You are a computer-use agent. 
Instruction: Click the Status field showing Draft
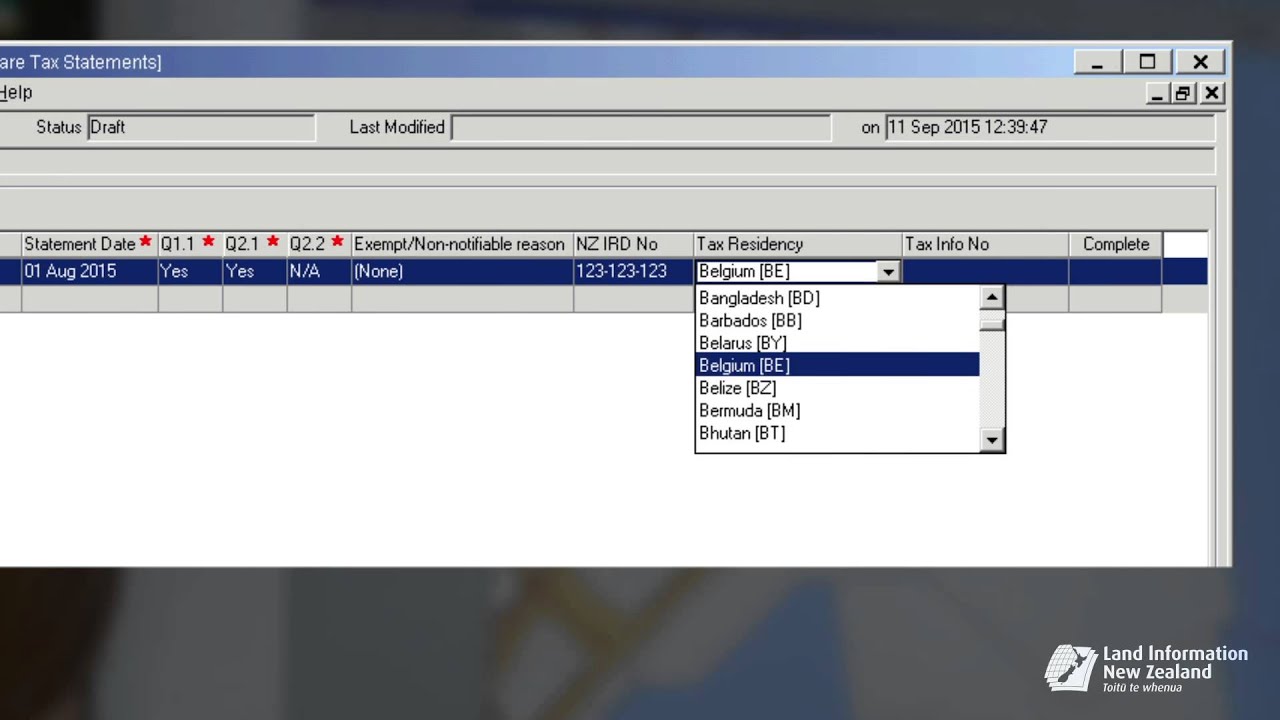201,127
